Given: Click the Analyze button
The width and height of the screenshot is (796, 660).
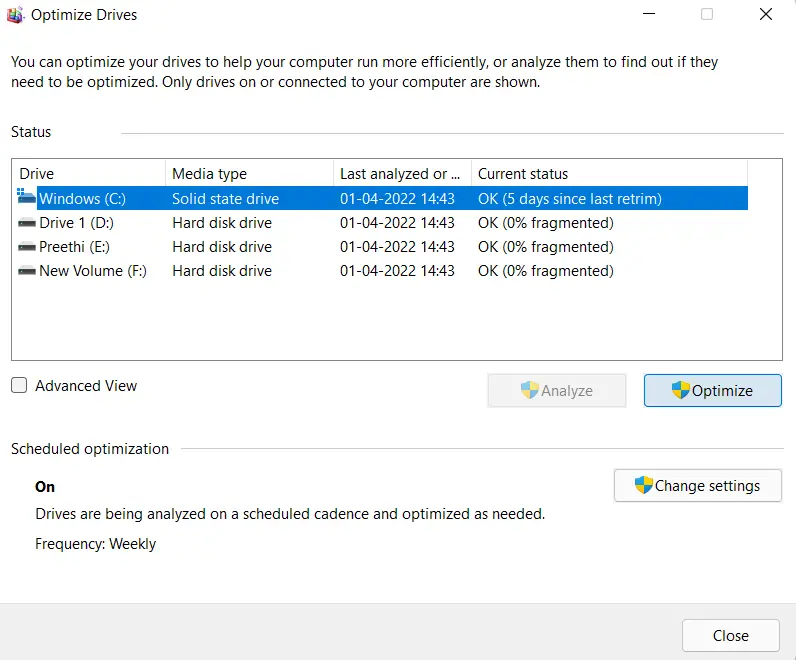Looking at the screenshot, I should point(557,390).
